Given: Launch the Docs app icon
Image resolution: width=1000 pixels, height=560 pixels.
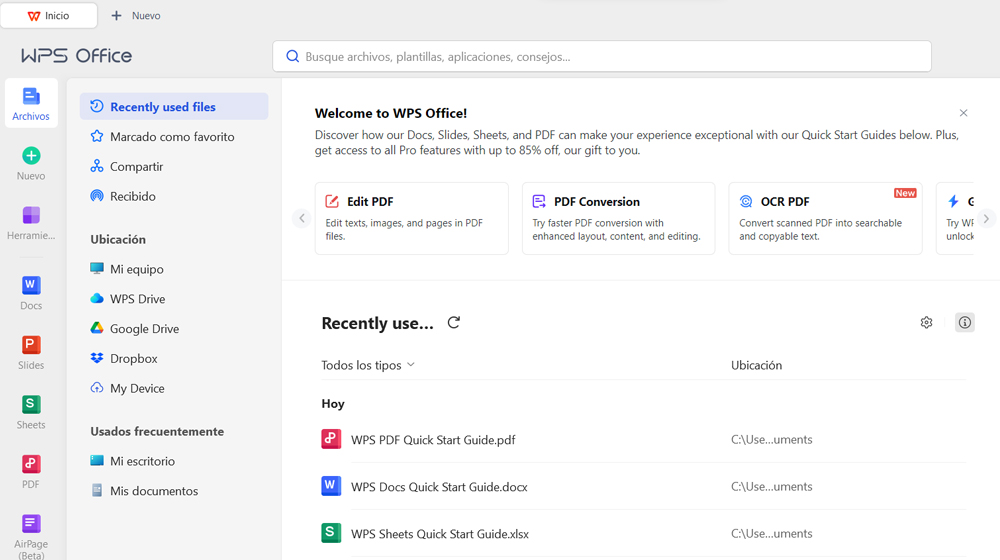Looking at the screenshot, I should (x=31, y=285).
